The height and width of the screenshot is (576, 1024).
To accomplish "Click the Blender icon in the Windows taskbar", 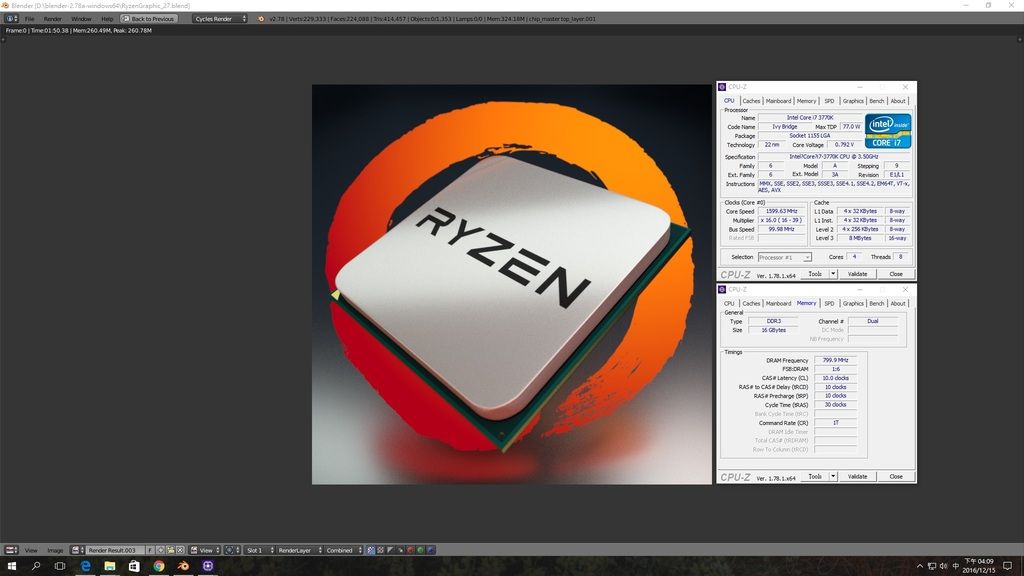I will [x=183, y=566].
